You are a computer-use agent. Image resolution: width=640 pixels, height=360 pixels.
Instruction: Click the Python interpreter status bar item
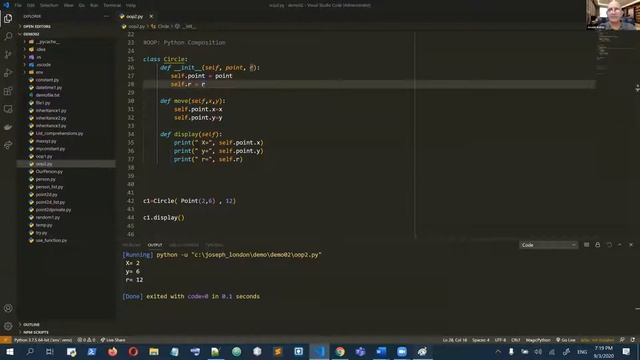point(43,340)
